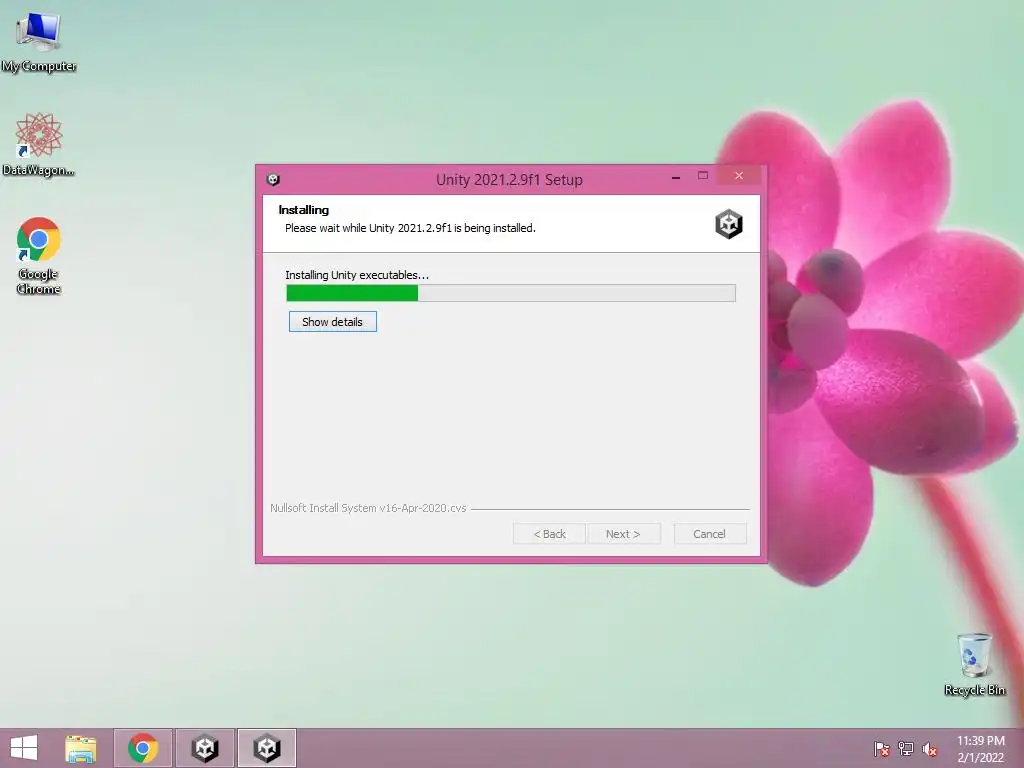Click the disabled Back button
Viewport: 1024px width, 768px height.
(x=549, y=534)
